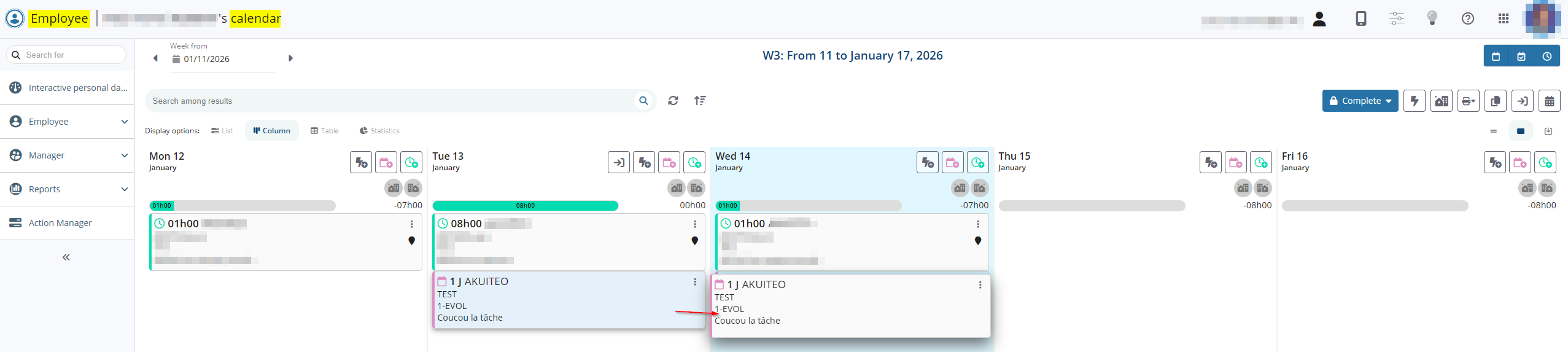Viewport: 1568px width, 352px height.
Task: Refresh the calendar results
Action: 673,101
